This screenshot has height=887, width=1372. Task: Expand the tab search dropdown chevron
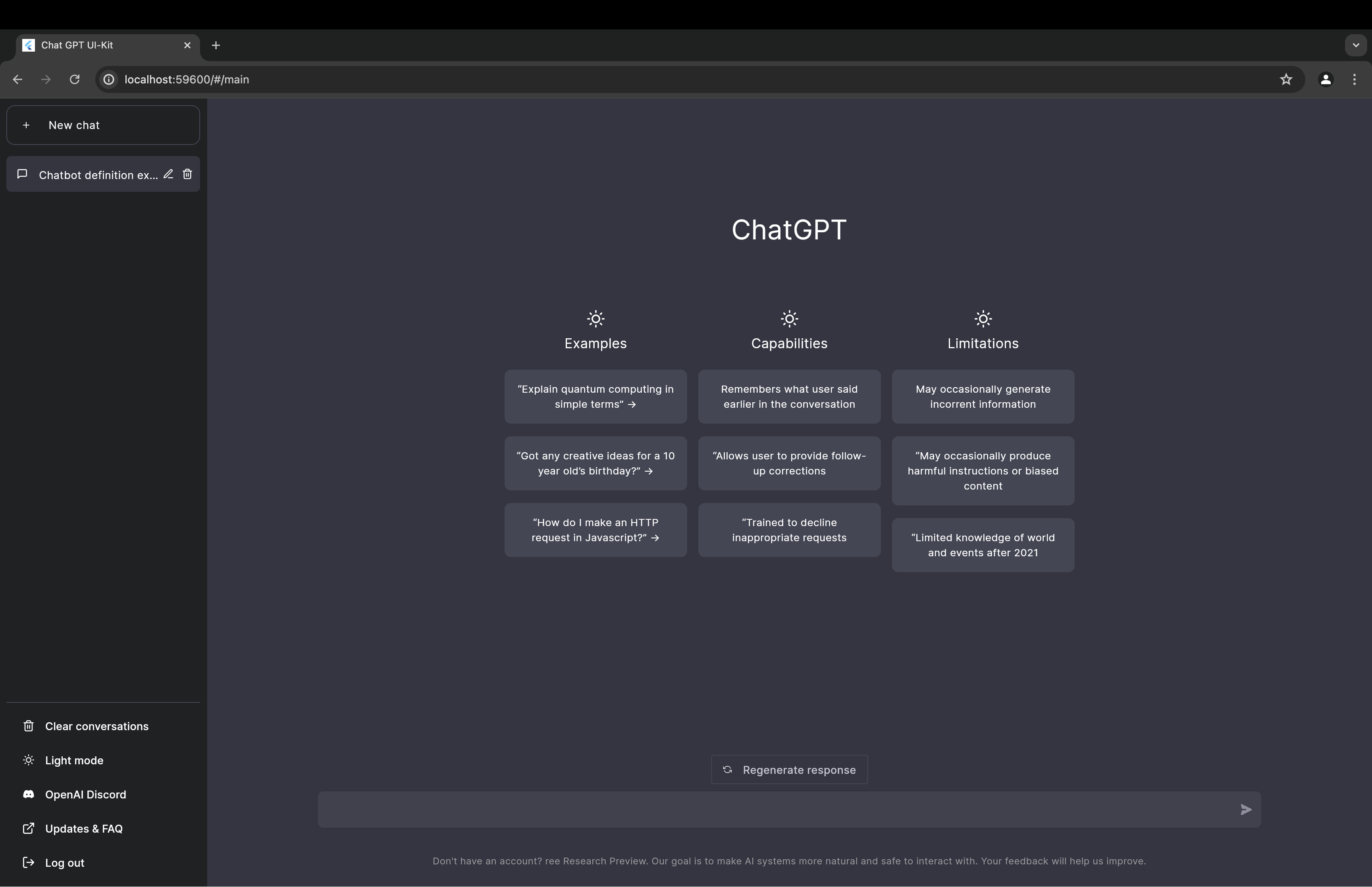click(1355, 46)
